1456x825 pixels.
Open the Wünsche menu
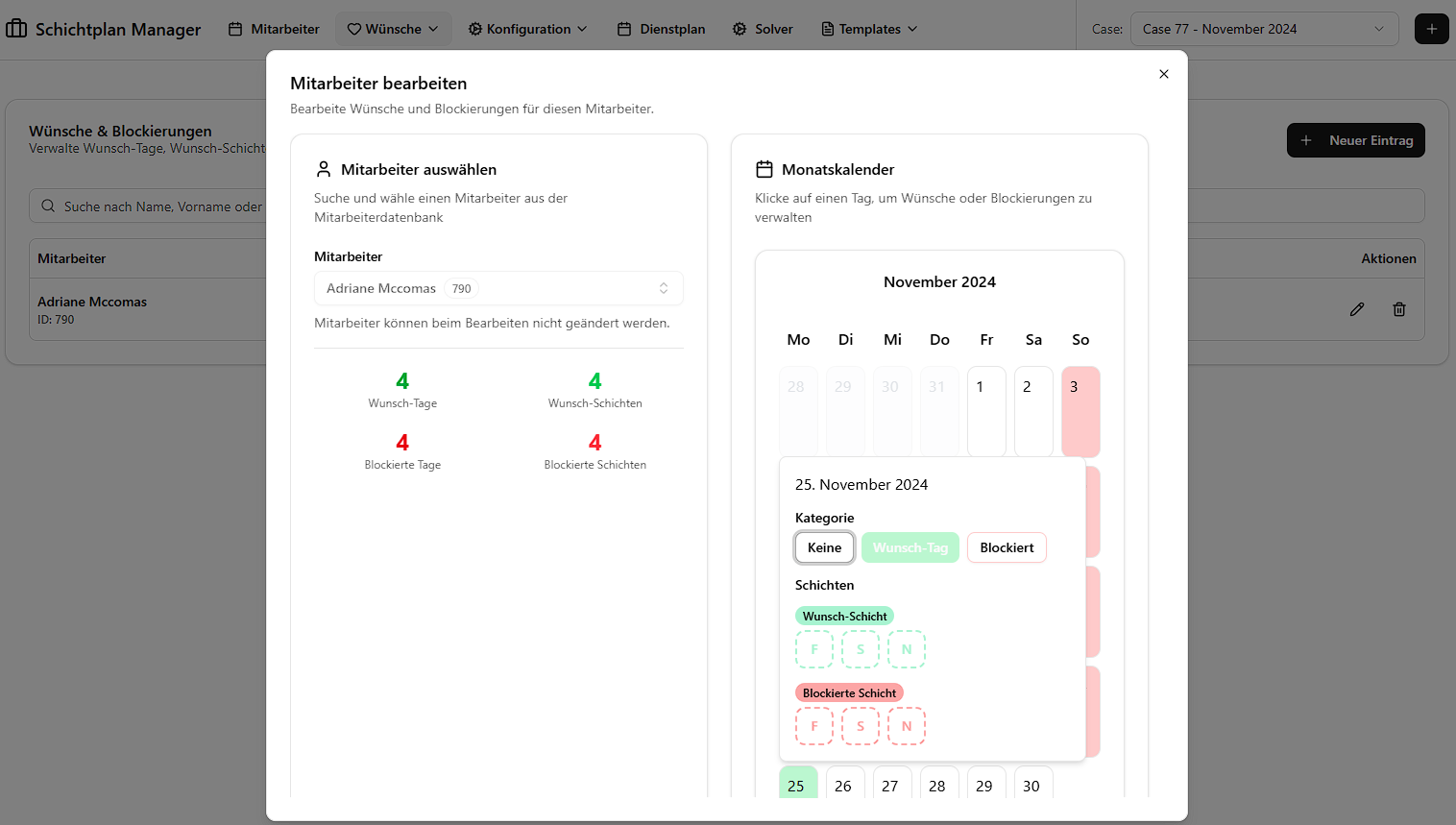[393, 29]
